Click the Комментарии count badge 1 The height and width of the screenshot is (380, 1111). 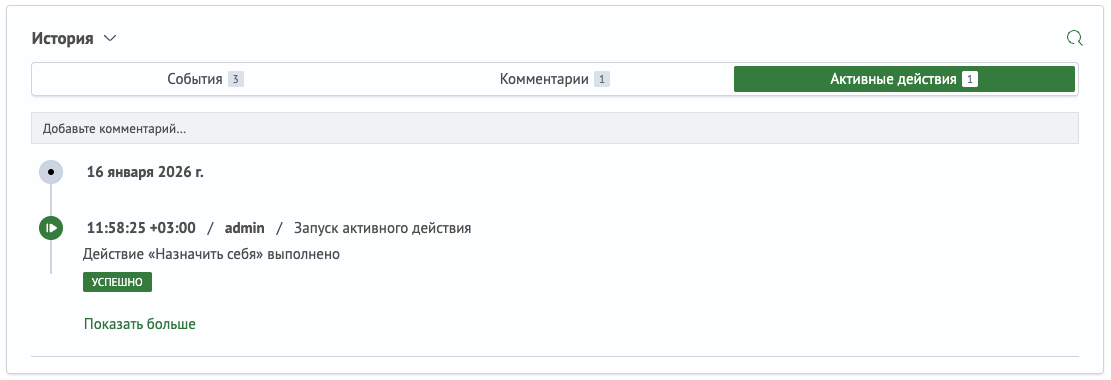(602, 79)
